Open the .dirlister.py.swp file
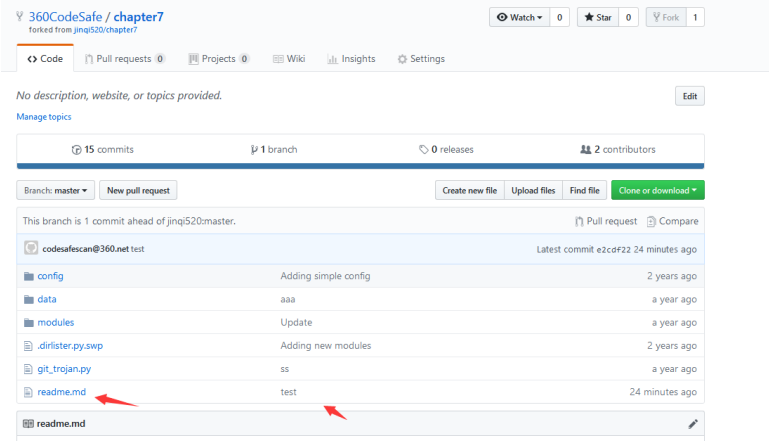 pos(70,346)
